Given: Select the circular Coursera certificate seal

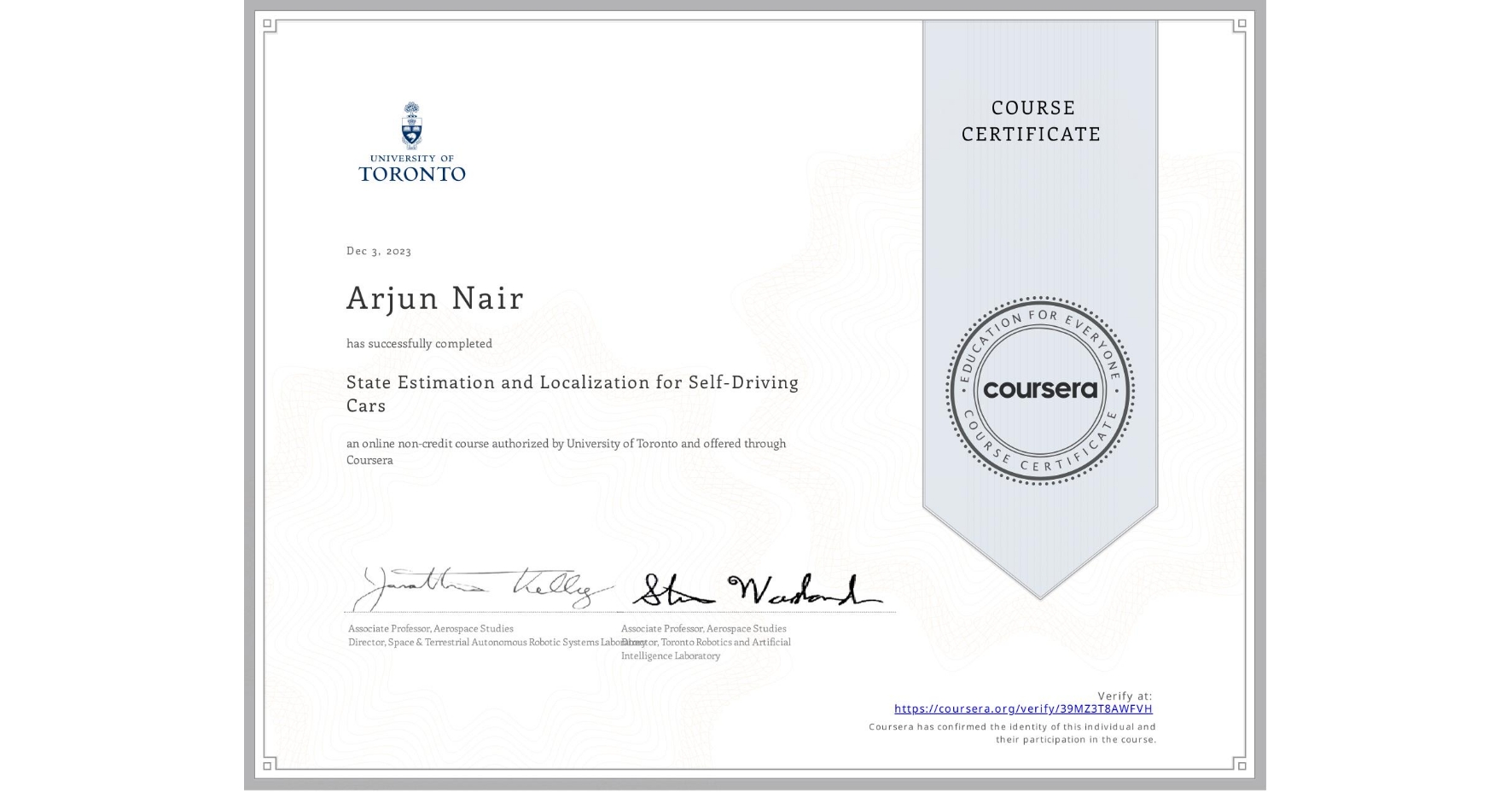Looking at the screenshot, I should [x=1039, y=390].
